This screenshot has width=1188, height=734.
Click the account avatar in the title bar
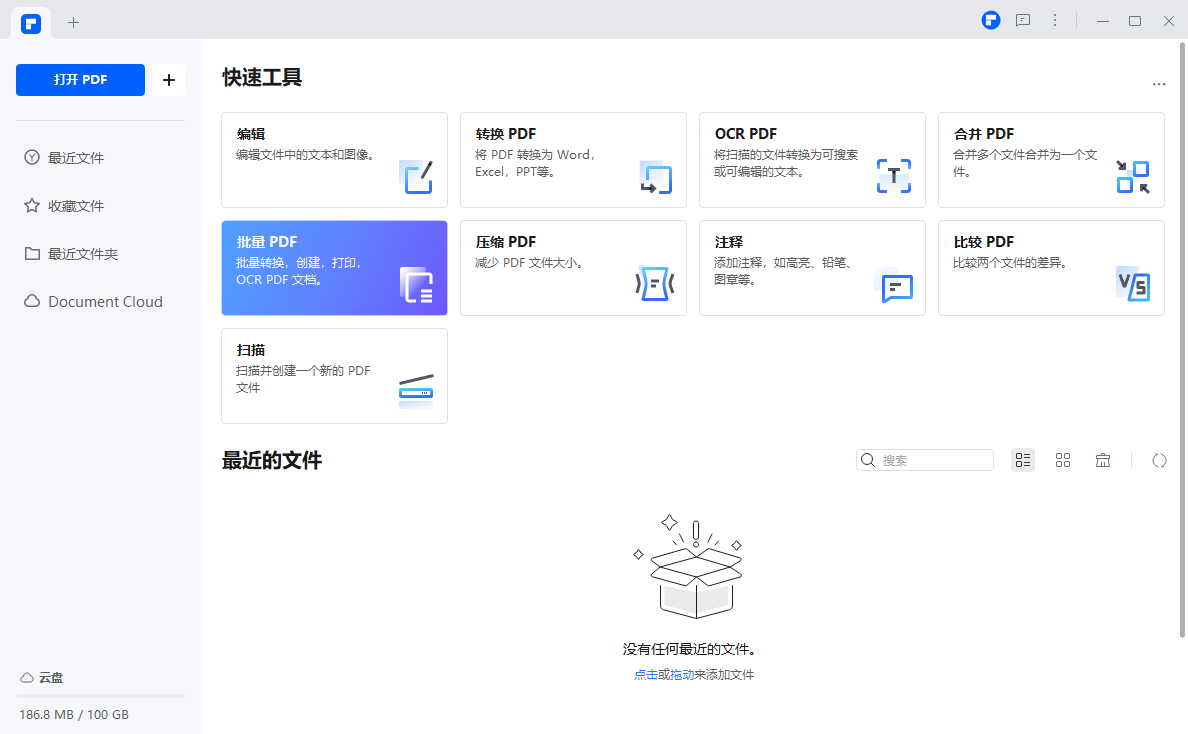990,20
